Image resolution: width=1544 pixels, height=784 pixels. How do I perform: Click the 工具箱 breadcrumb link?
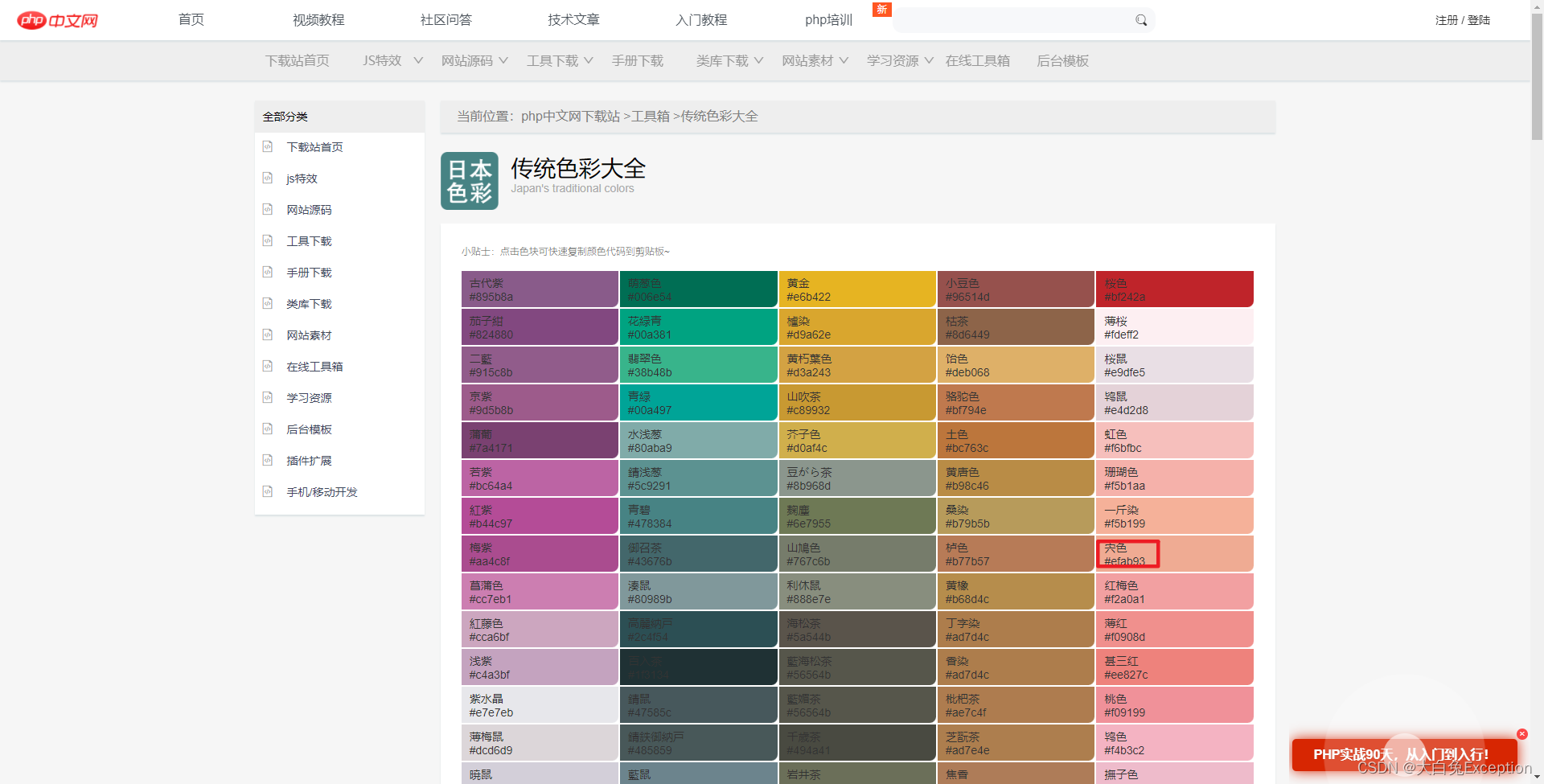pyautogui.click(x=651, y=116)
